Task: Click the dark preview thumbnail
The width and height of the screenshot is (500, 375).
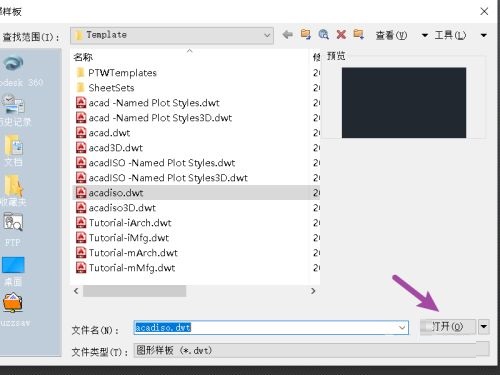Action: [x=404, y=103]
